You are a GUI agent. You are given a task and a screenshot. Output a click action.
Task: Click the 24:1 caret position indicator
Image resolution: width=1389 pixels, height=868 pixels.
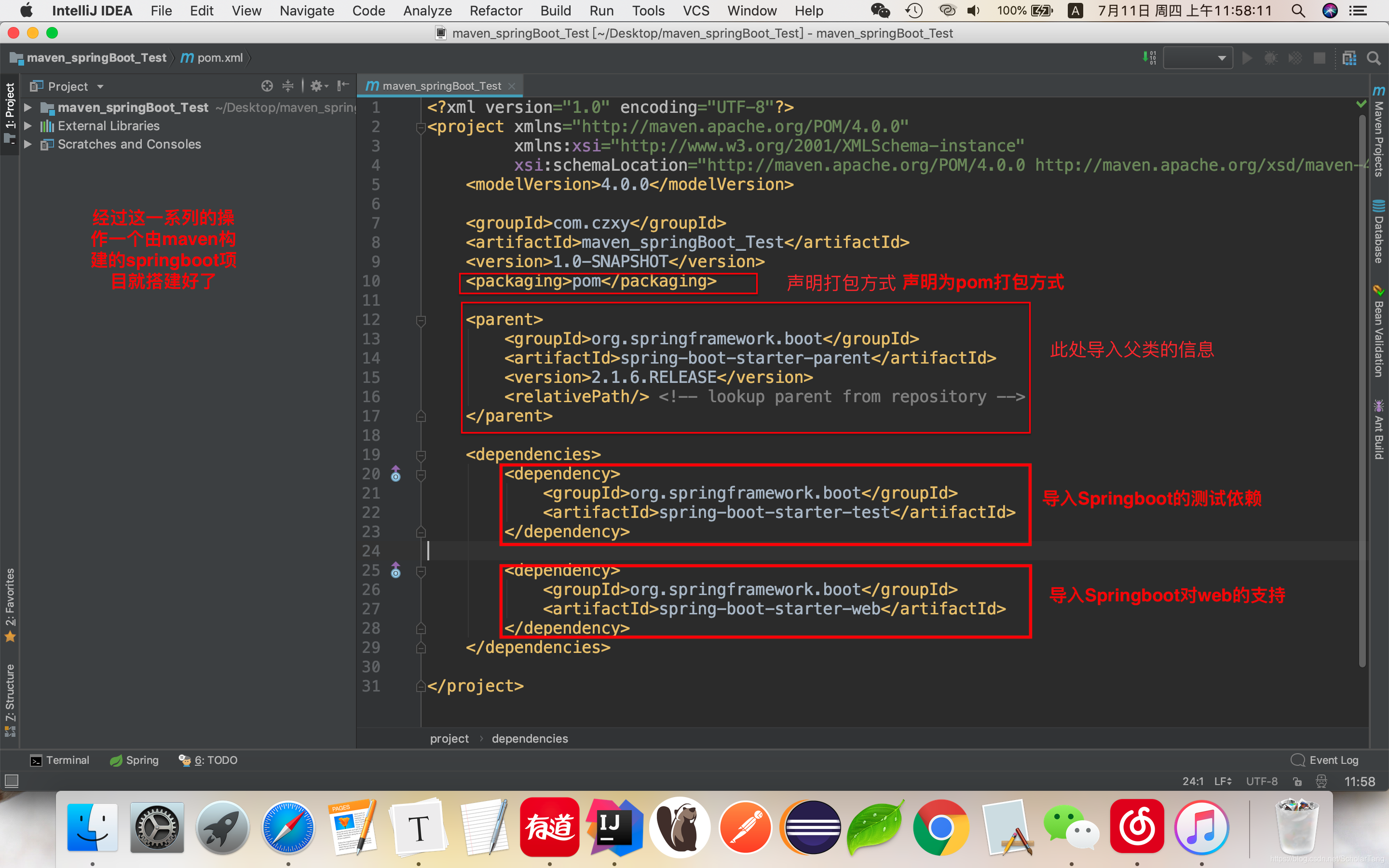pyautogui.click(x=1193, y=781)
